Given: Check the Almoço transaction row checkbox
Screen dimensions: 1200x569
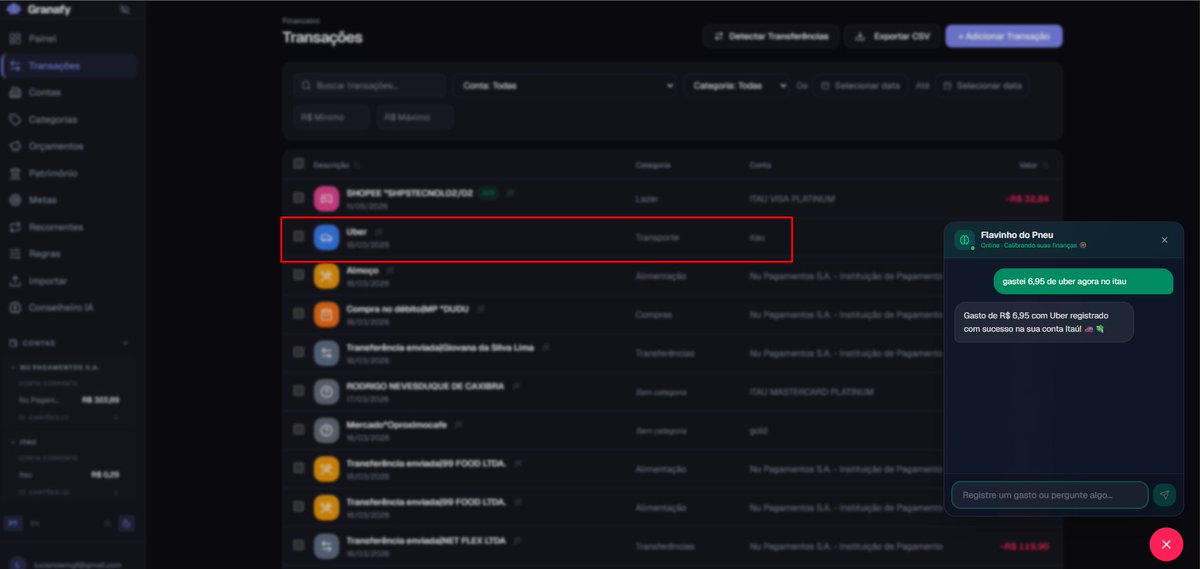Looking at the screenshot, I should 299,275.
